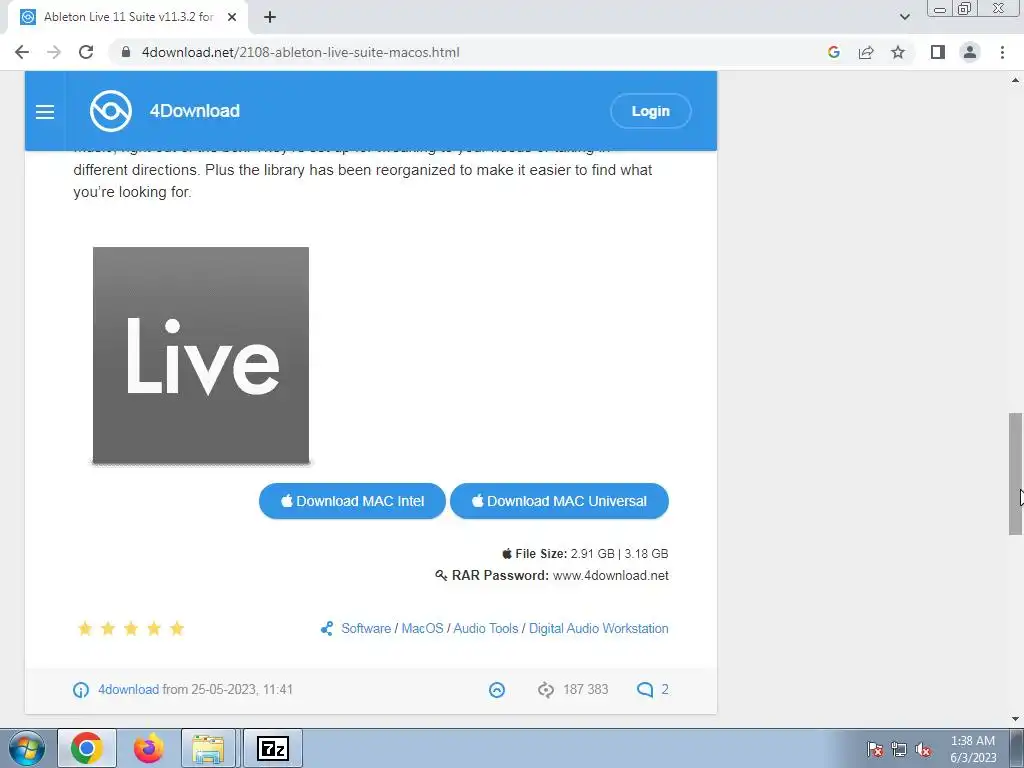The height and width of the screenshot is (768, 1024).
Task: Click the Google icon in address bar
Action: click(x=833, y=52)
